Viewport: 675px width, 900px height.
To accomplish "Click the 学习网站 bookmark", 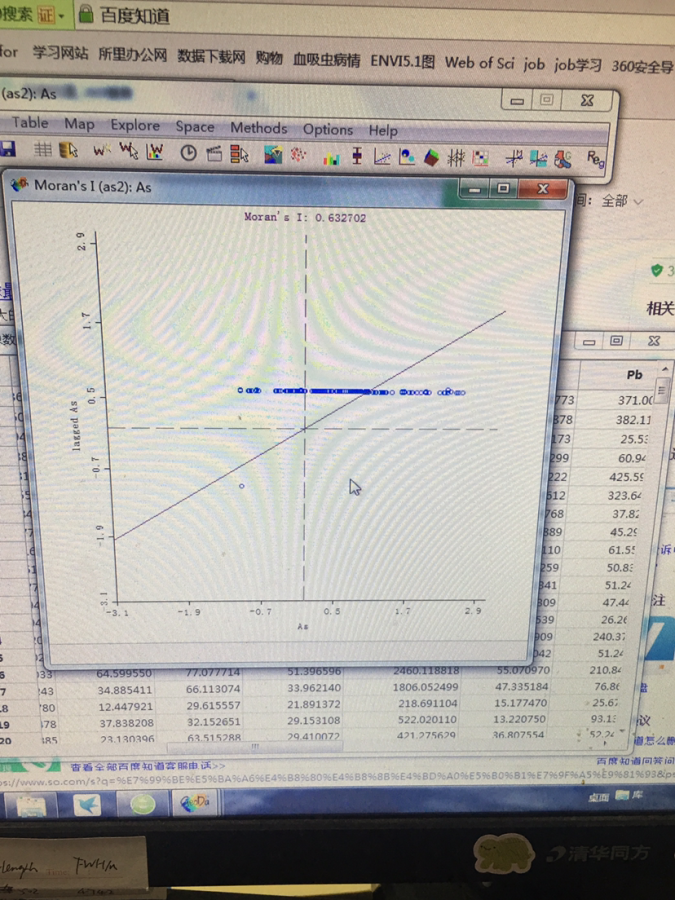I will click(60, 54).
